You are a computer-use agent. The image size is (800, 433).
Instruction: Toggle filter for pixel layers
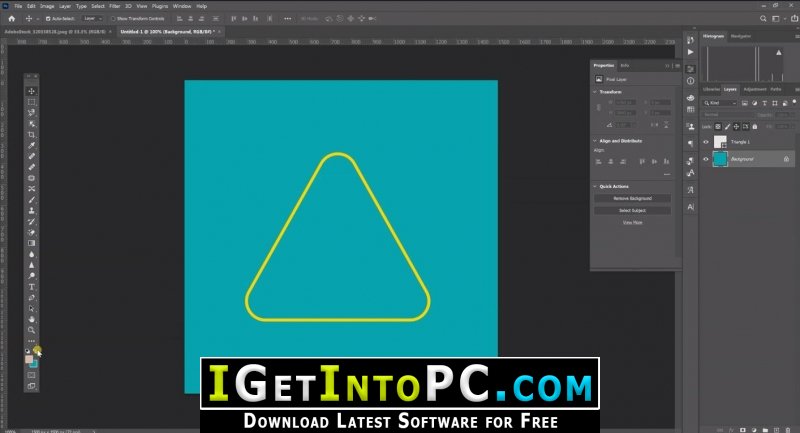point(745,103)
